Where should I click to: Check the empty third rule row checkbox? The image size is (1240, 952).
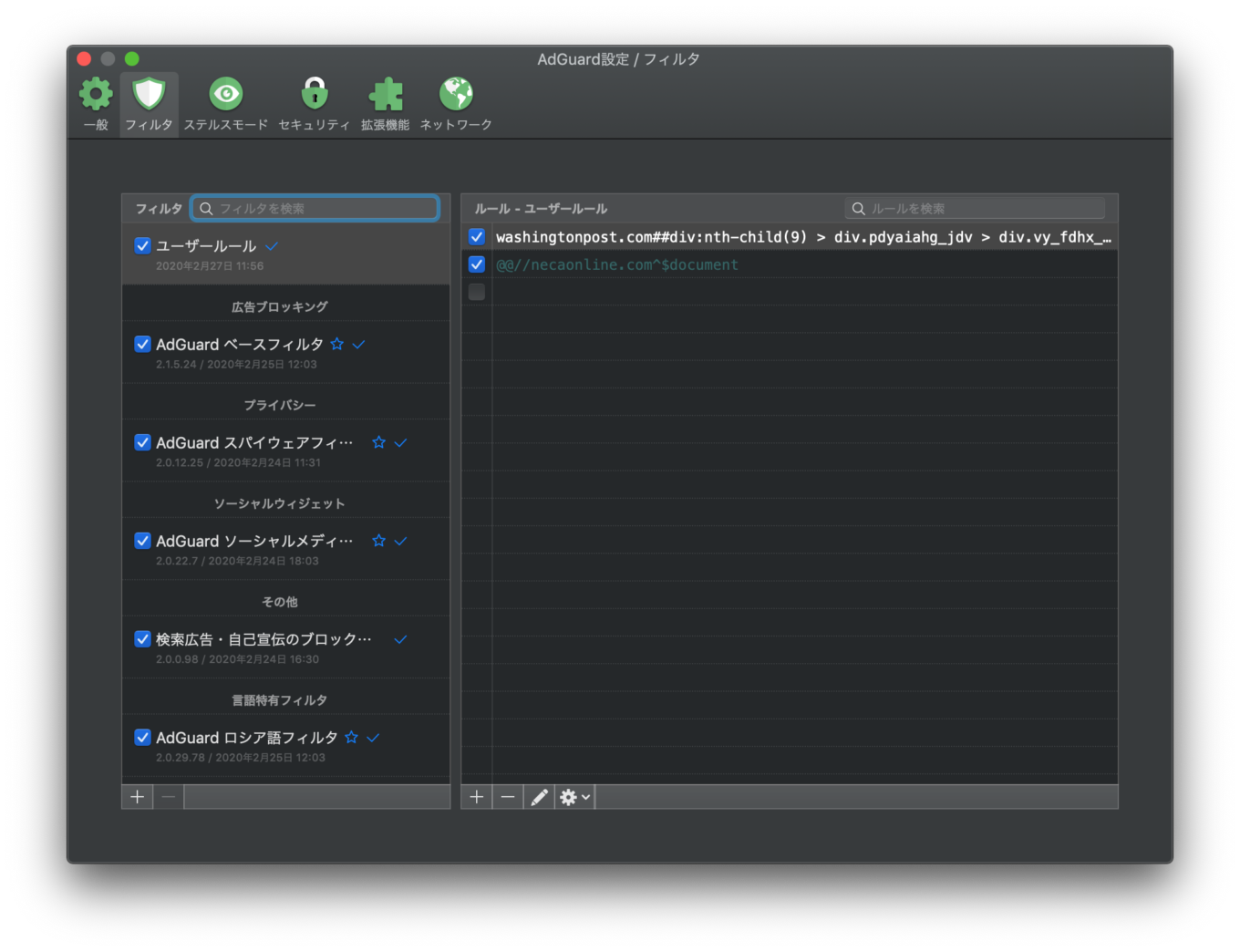click(477, 292)
